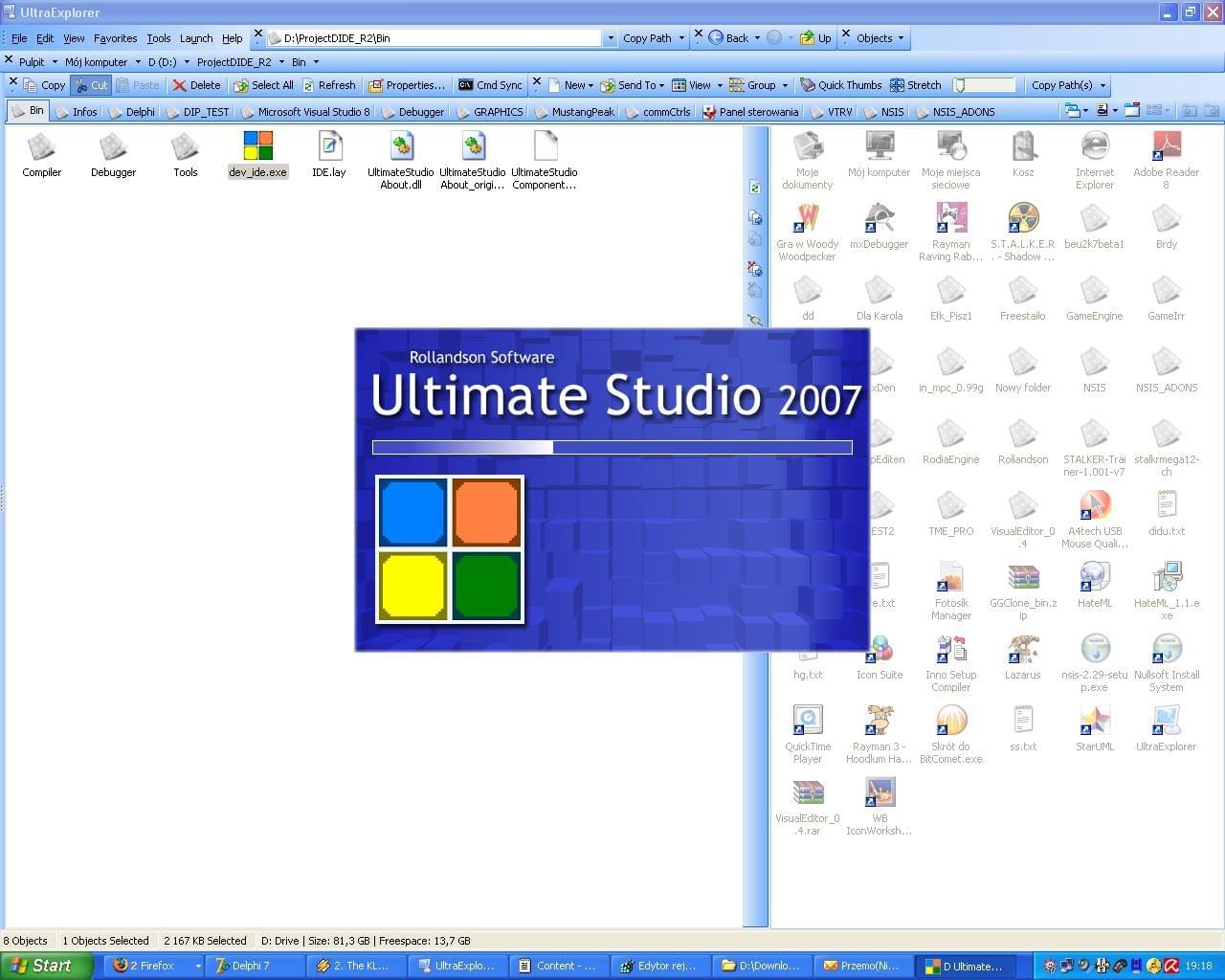Select the StarUML shortcut in right pane
The image size is (1225, 980).
pos(1095,729)
